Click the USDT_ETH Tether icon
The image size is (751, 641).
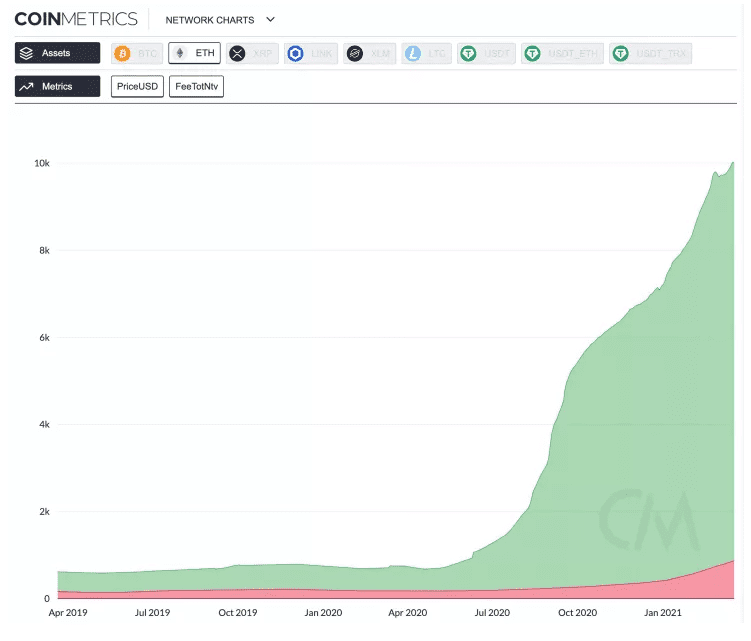pyautogui.click(x=533, y=53)
